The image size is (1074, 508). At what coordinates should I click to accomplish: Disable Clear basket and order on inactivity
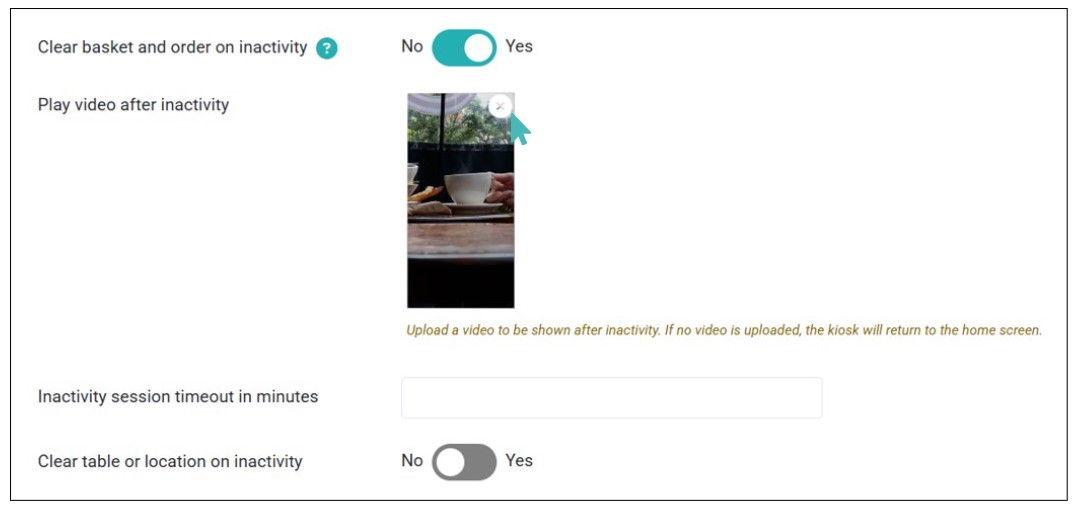[x=464, y=47]
